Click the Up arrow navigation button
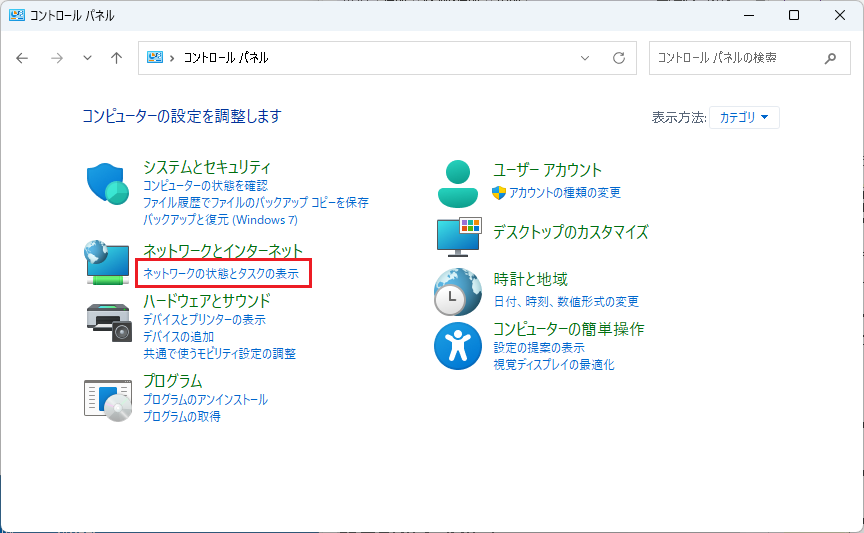This screenshot has width=864, height=533. (116, 58)
